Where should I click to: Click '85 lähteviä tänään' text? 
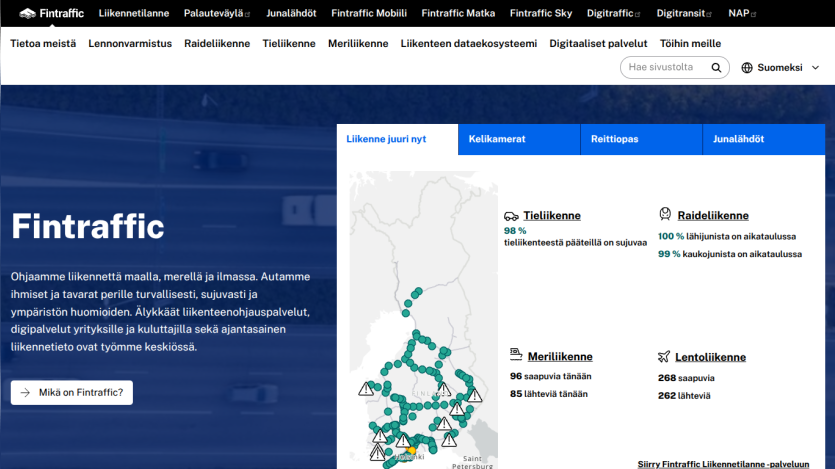tap(549, 394)
